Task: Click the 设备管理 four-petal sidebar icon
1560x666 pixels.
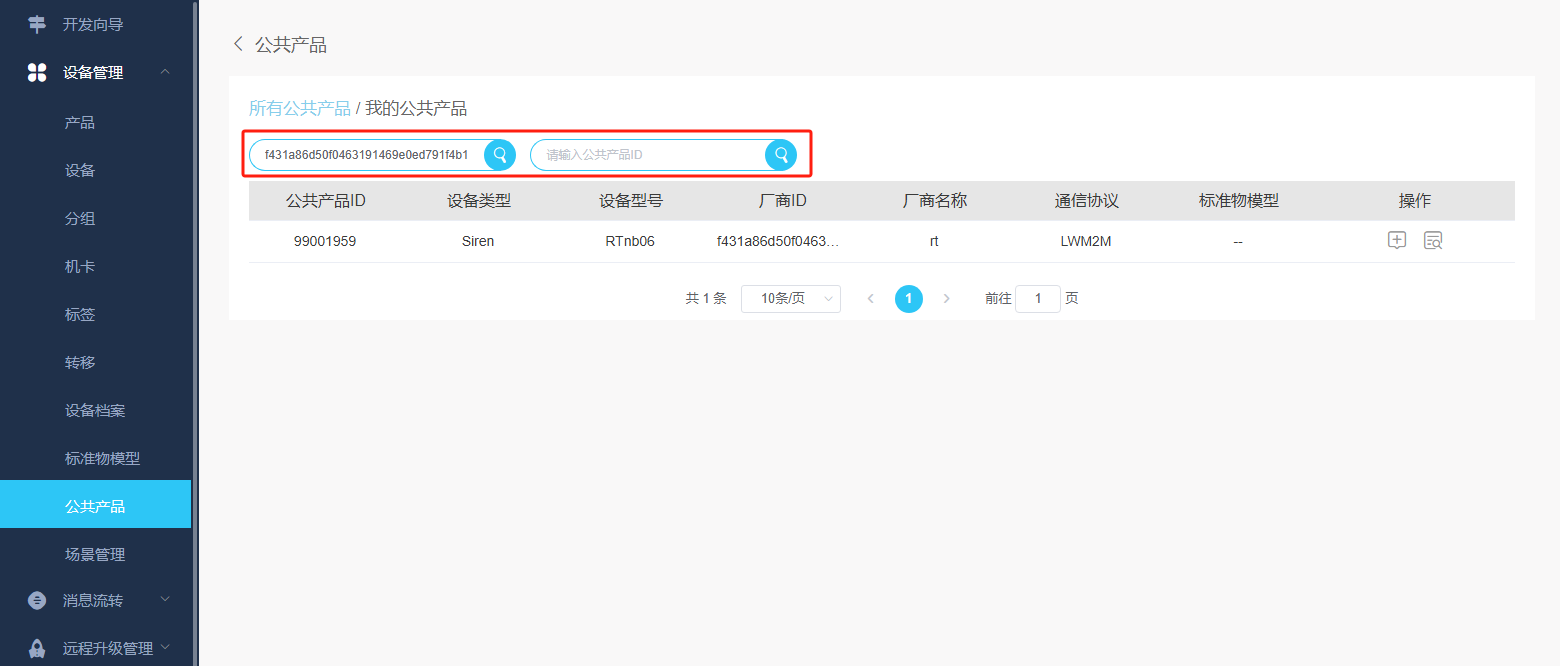Action: [37, 72]
